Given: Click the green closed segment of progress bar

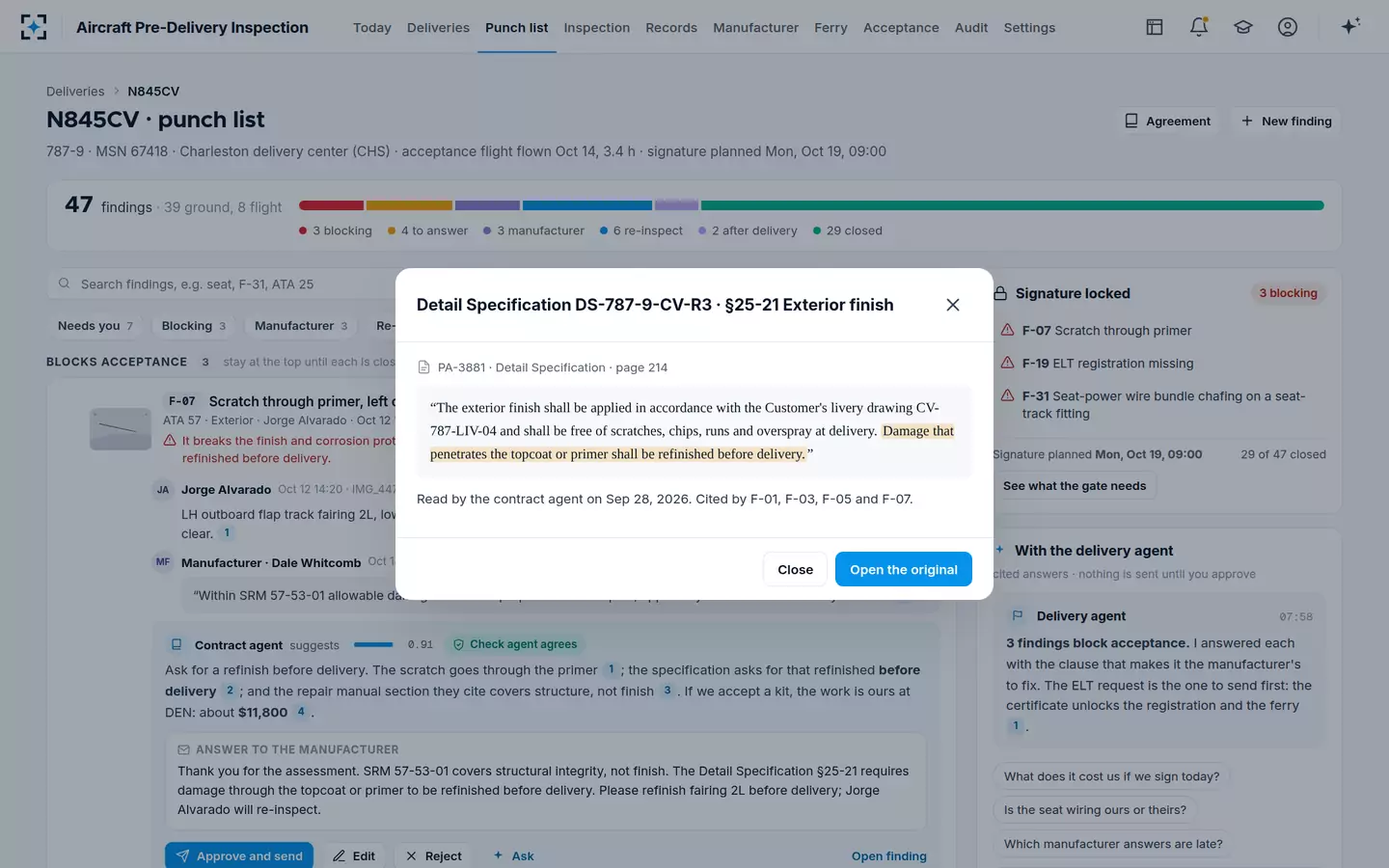Looking at the screenshot, I should click(1012, 205).
